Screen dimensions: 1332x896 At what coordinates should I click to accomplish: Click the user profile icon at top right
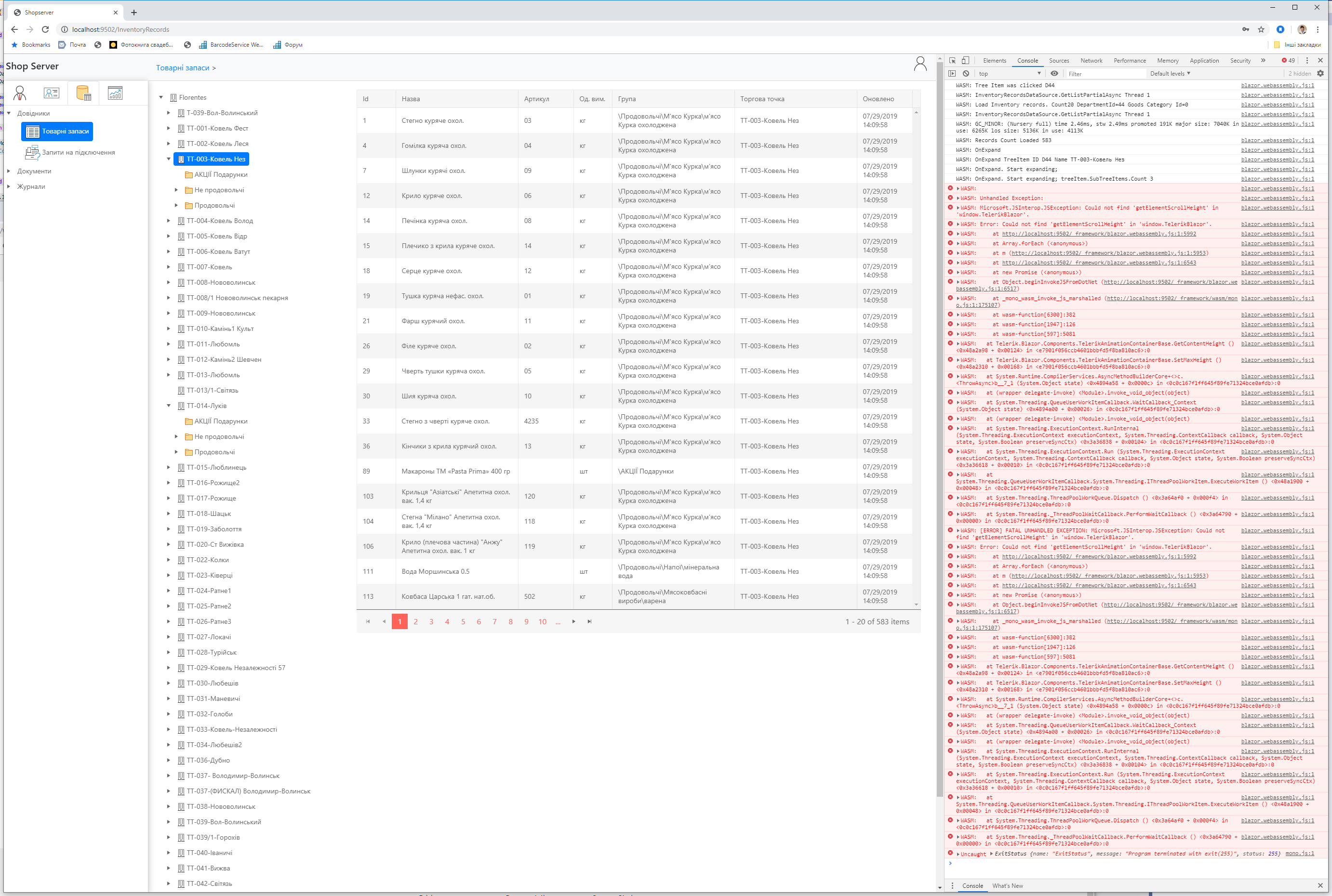pos(920,64)
